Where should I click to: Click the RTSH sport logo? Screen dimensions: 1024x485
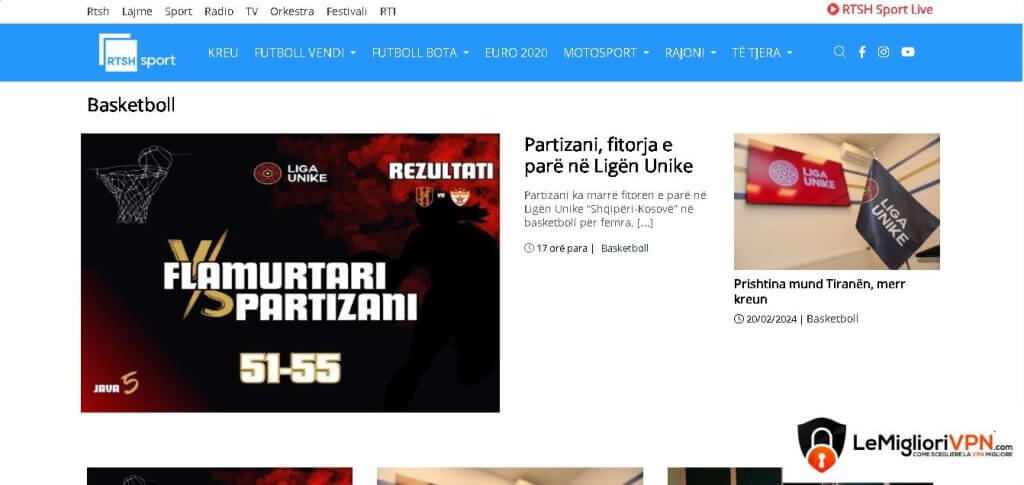click(137, 52)
